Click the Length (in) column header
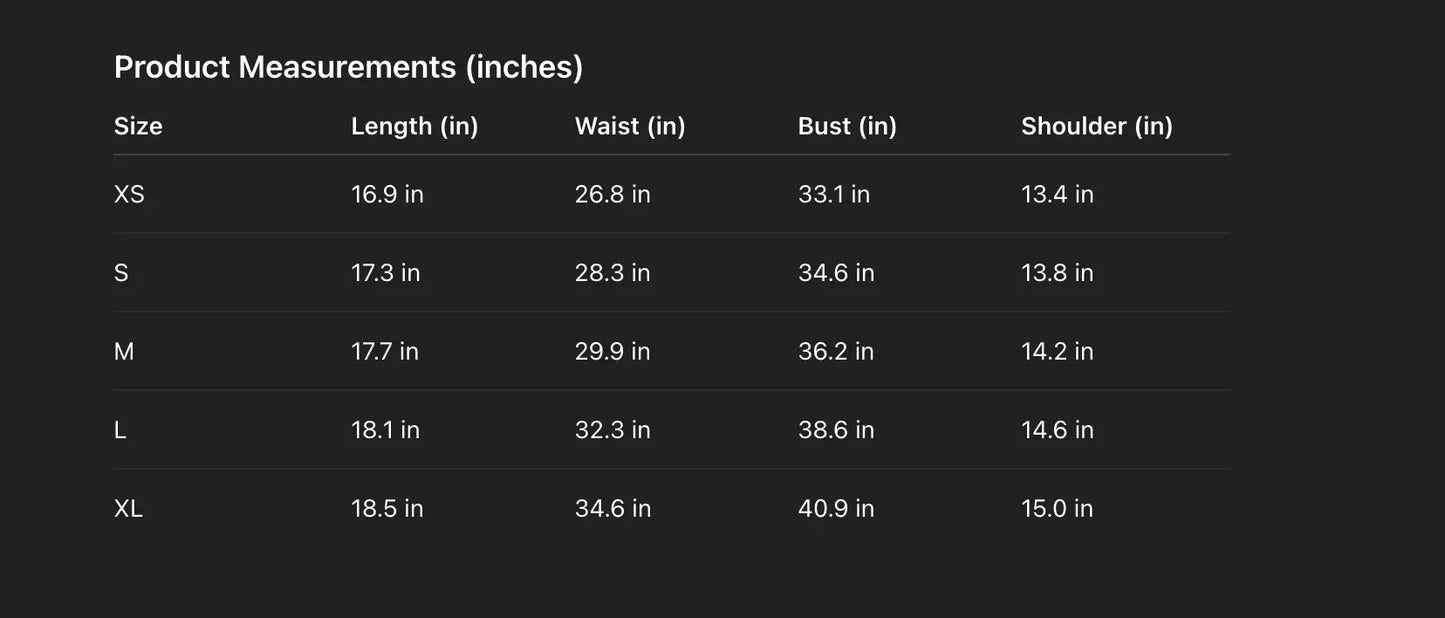The height and width of the screenshot is (618, 1445). pyautogui.click(x=414, y=126)
